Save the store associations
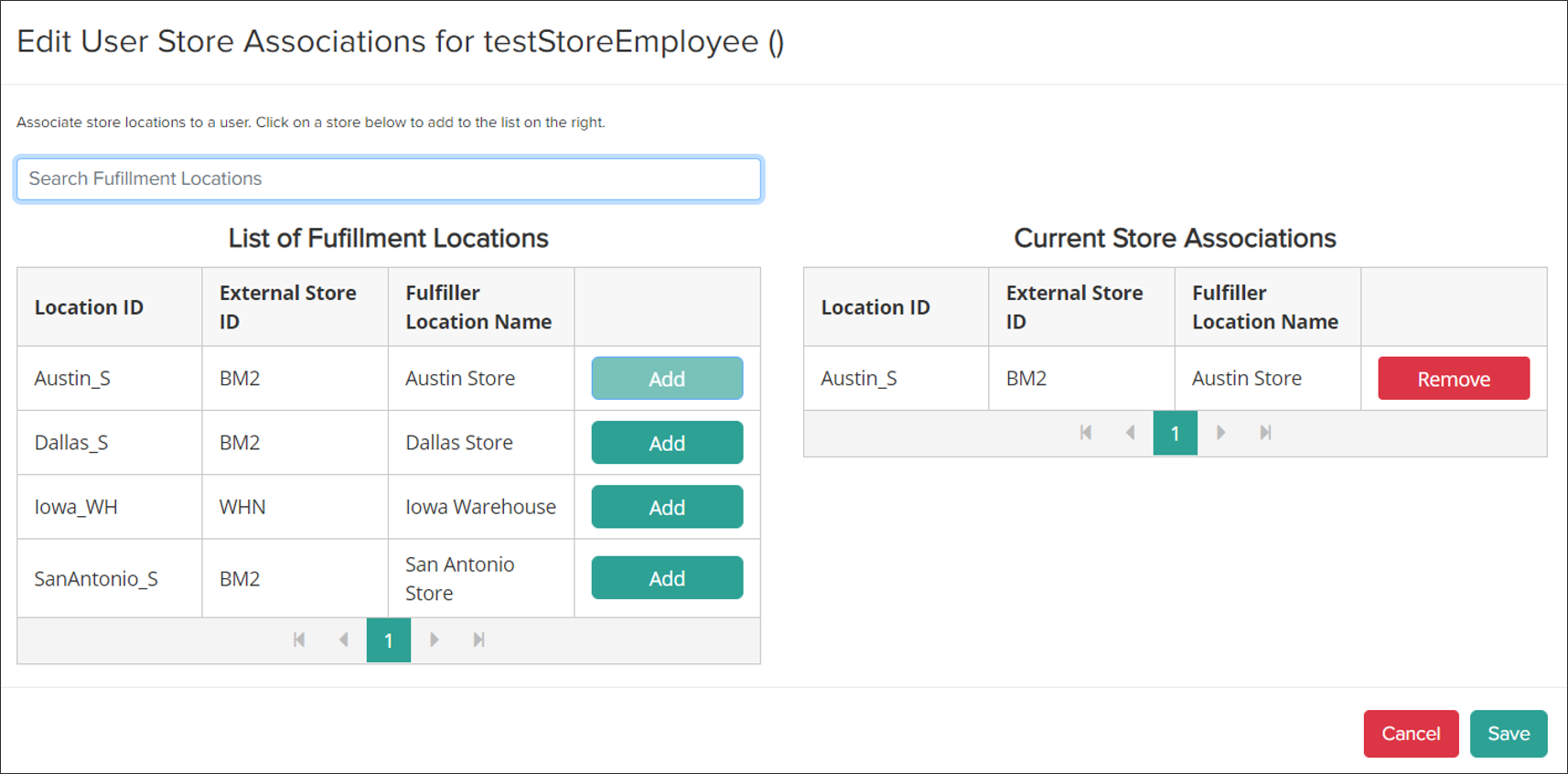The image size is (1568, 774). point(1509,734)
